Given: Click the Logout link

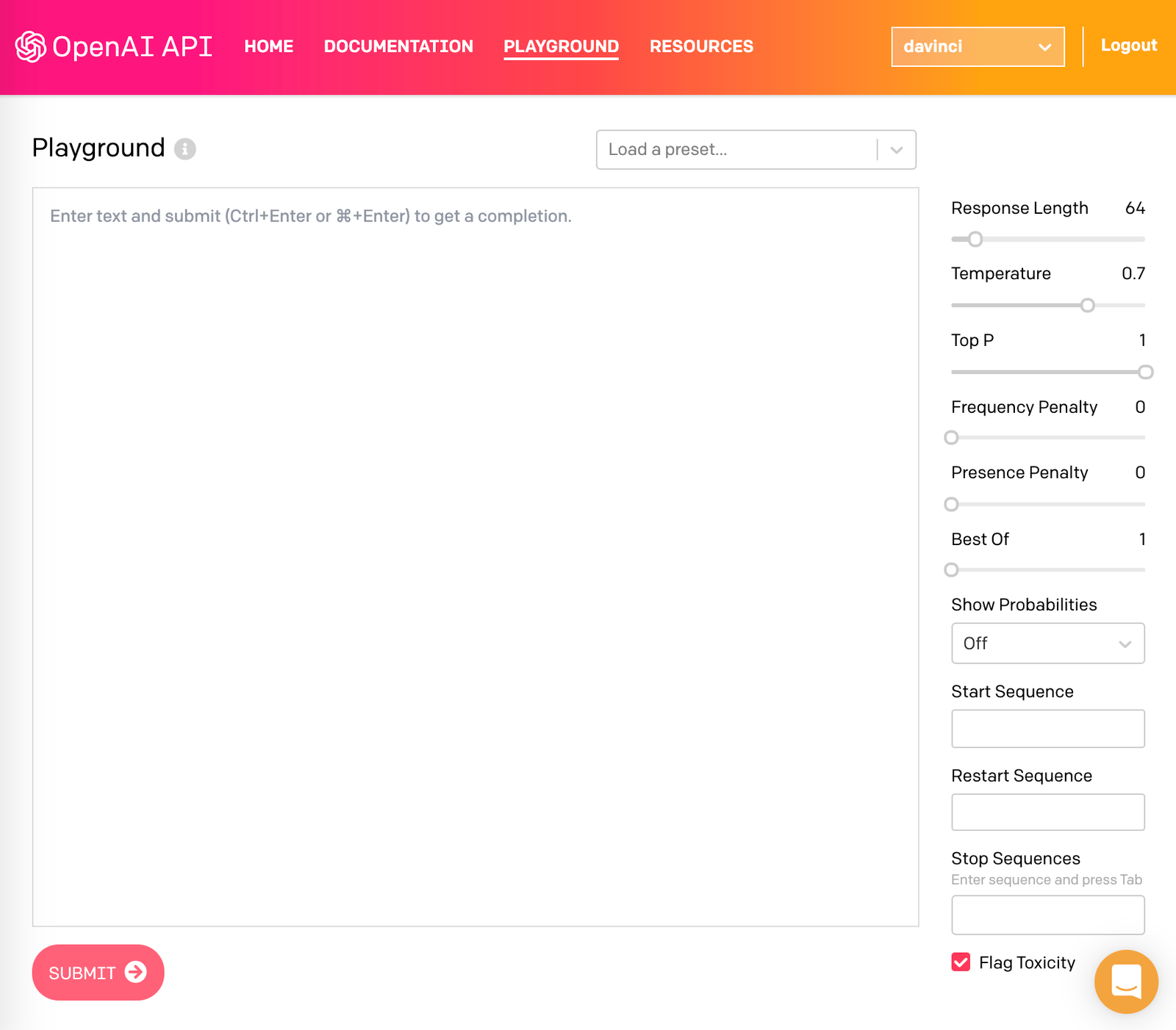Looking at the screenshot, I should (1129, 45).
